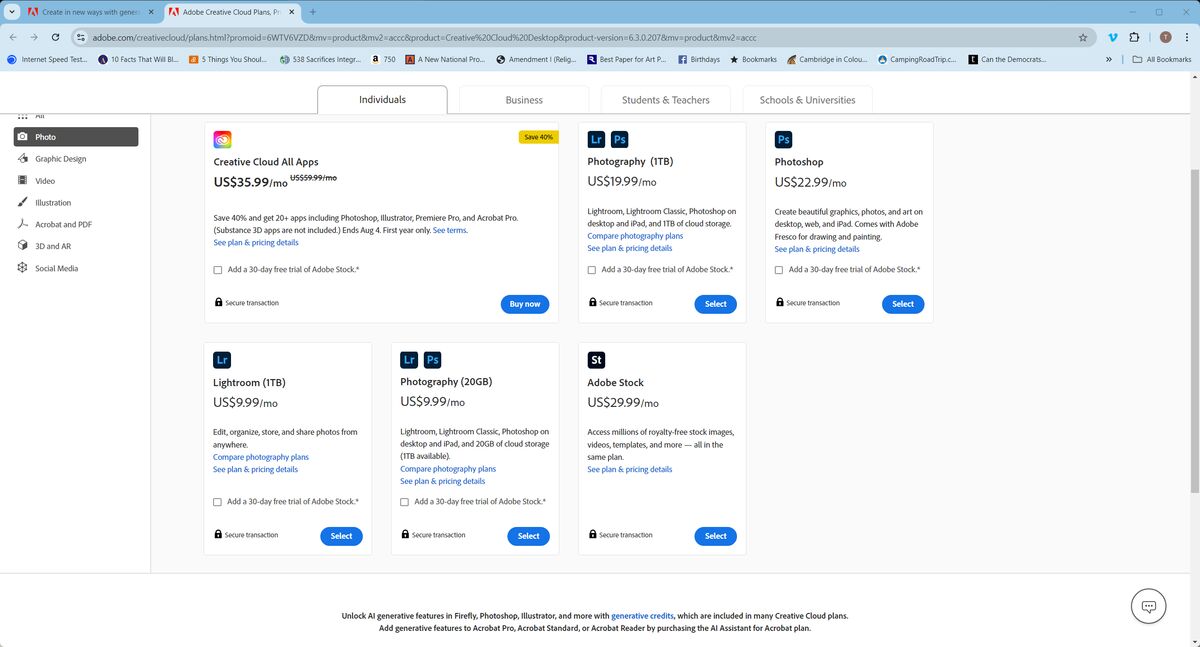Viewport: 1200px width, 647px height.
Task: Open the generative credits link
Action: 642,616
